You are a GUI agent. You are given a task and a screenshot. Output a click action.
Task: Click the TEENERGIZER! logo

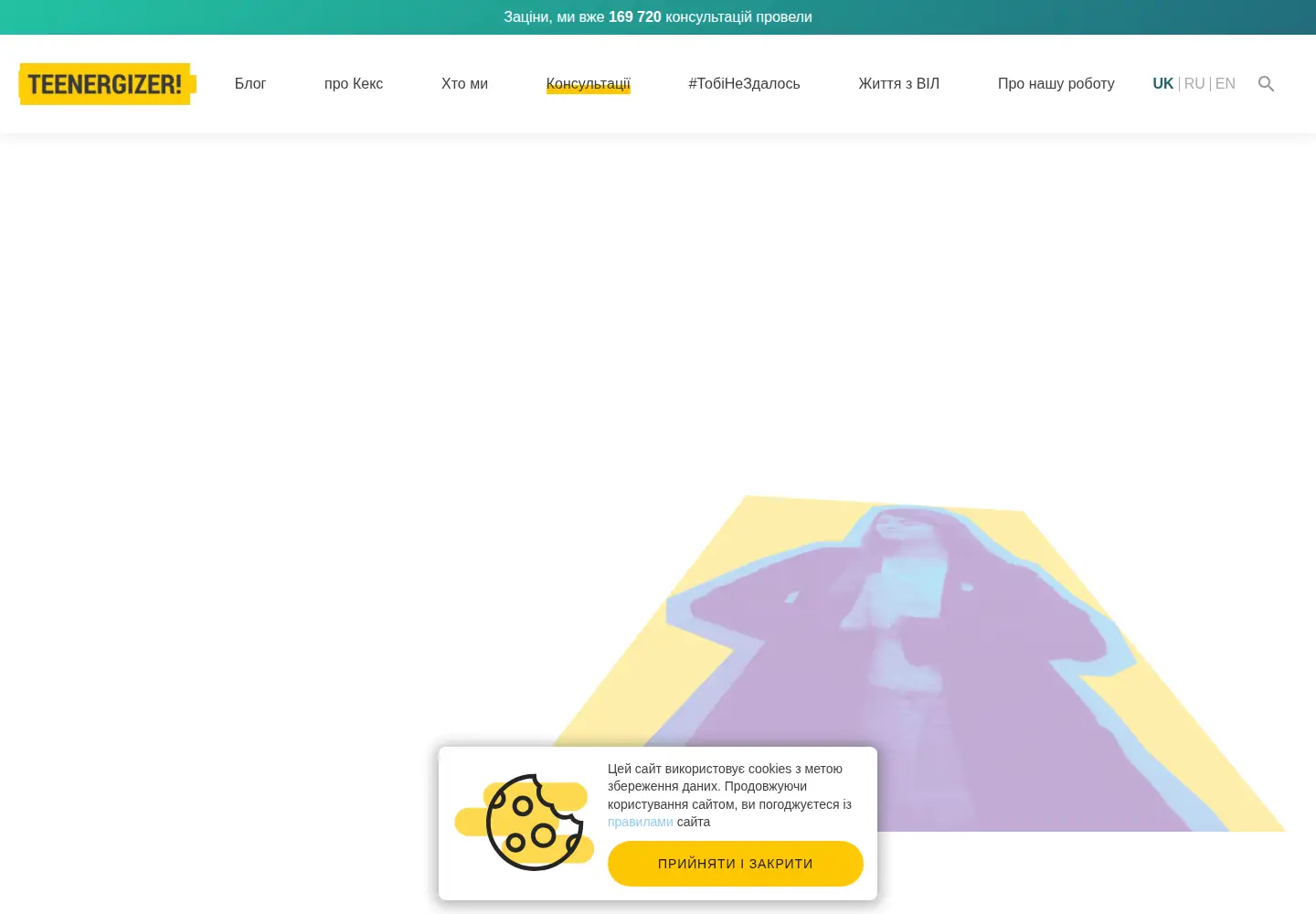point(108,84)
